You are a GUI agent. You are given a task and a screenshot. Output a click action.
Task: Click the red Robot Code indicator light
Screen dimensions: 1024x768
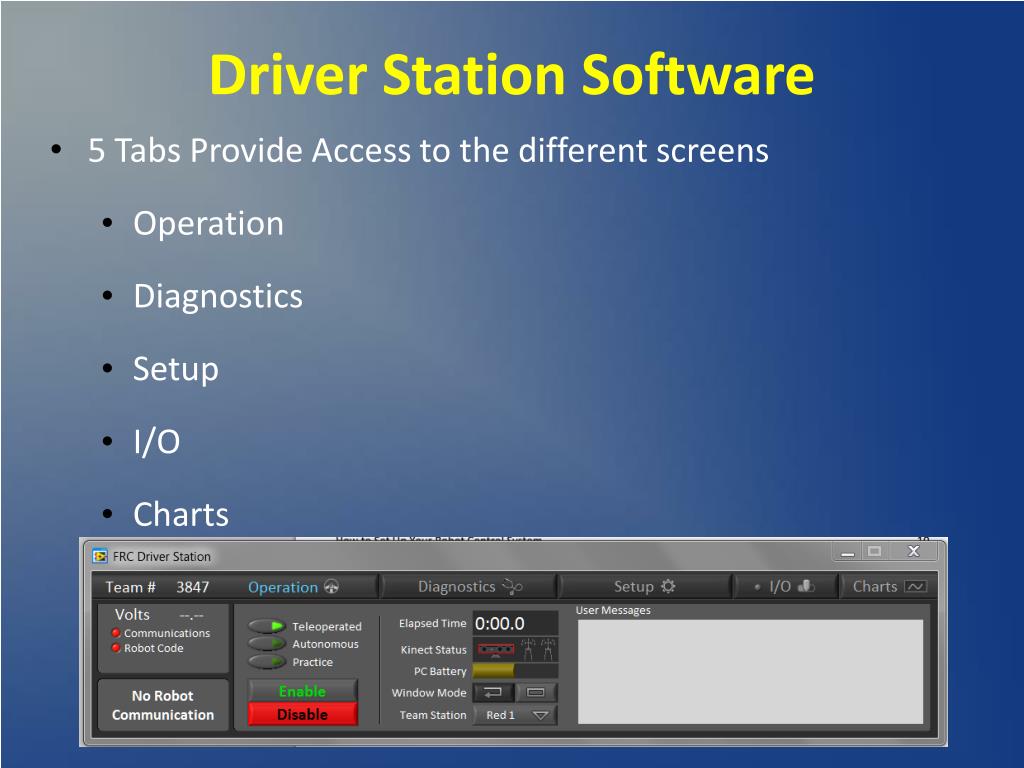pos(116,648)
